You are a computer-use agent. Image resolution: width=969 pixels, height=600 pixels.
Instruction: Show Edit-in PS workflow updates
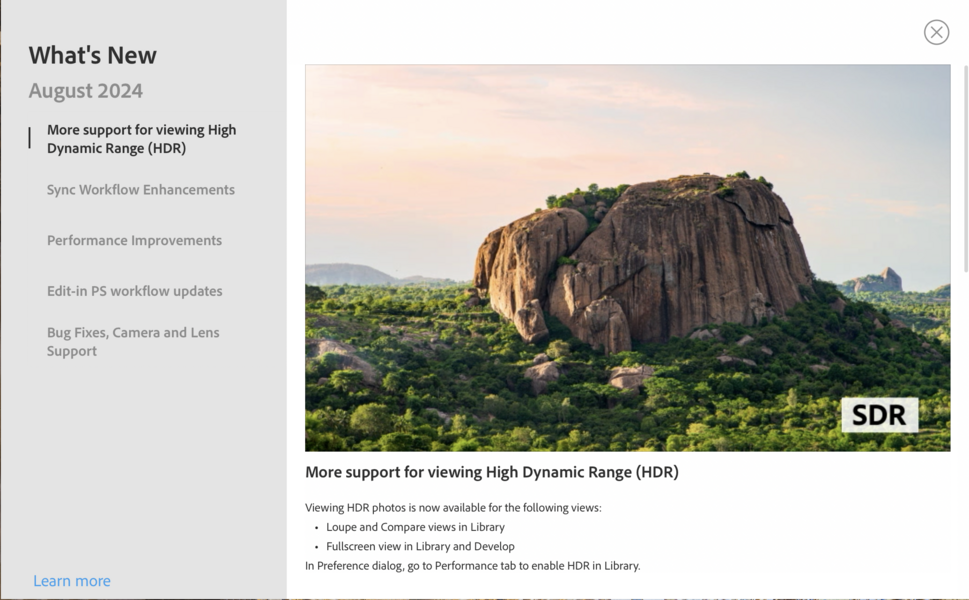(x=134, y=292)
